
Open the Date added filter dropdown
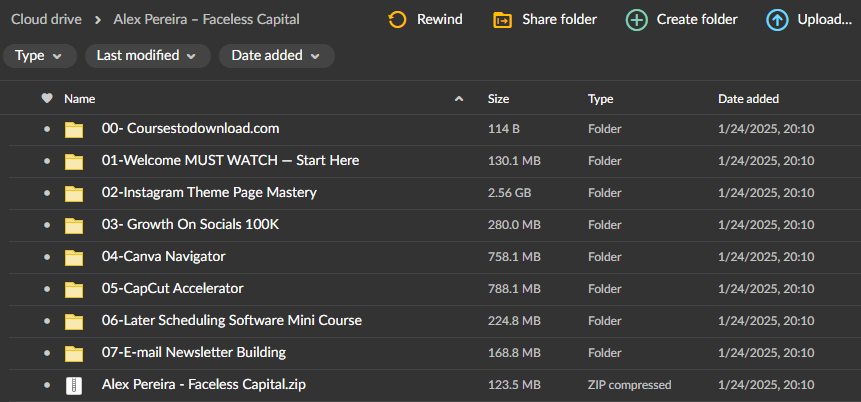(x=277, y=56)
